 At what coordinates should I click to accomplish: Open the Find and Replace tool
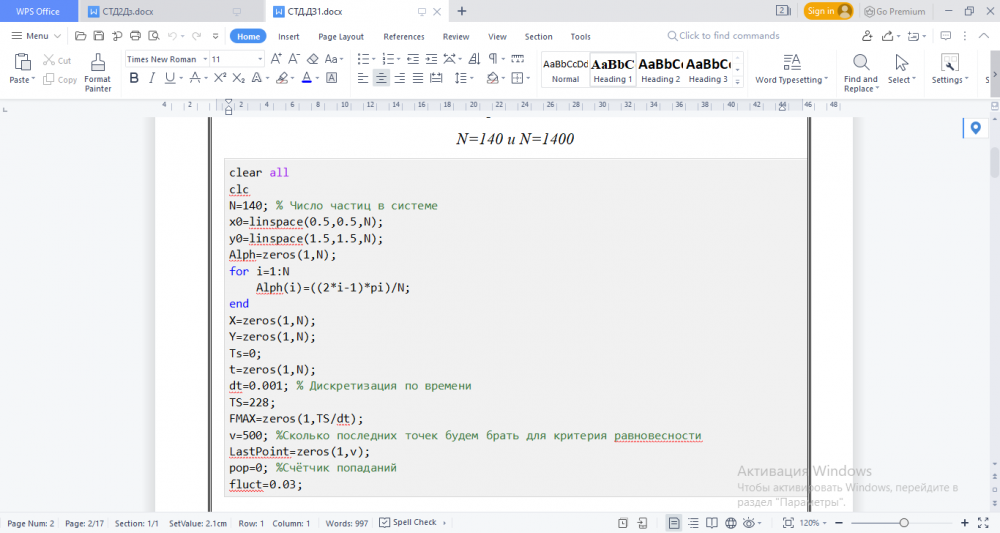[861, 73]
